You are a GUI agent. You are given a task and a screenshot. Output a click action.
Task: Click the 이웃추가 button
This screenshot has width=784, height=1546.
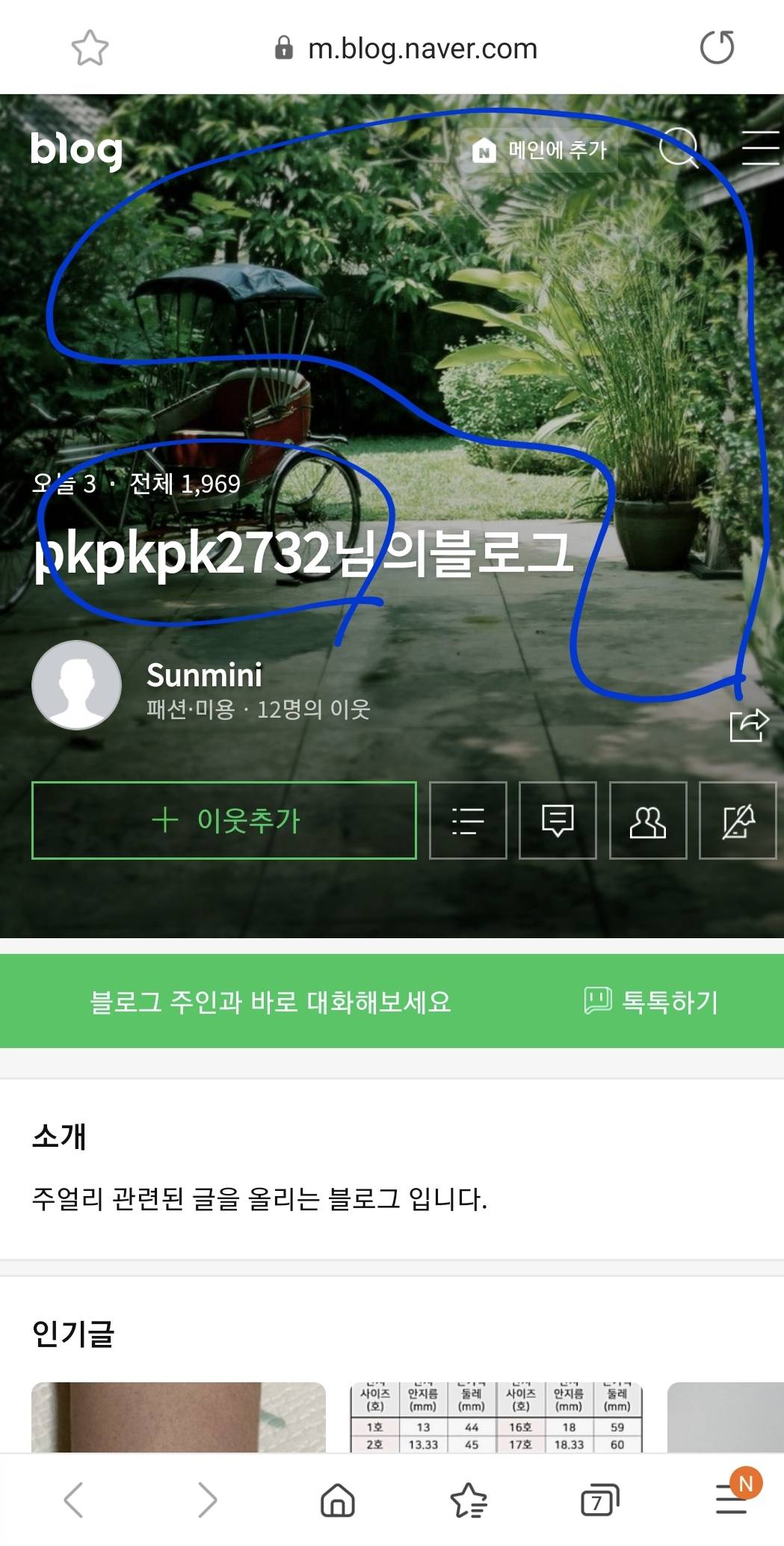pos(224,820)
